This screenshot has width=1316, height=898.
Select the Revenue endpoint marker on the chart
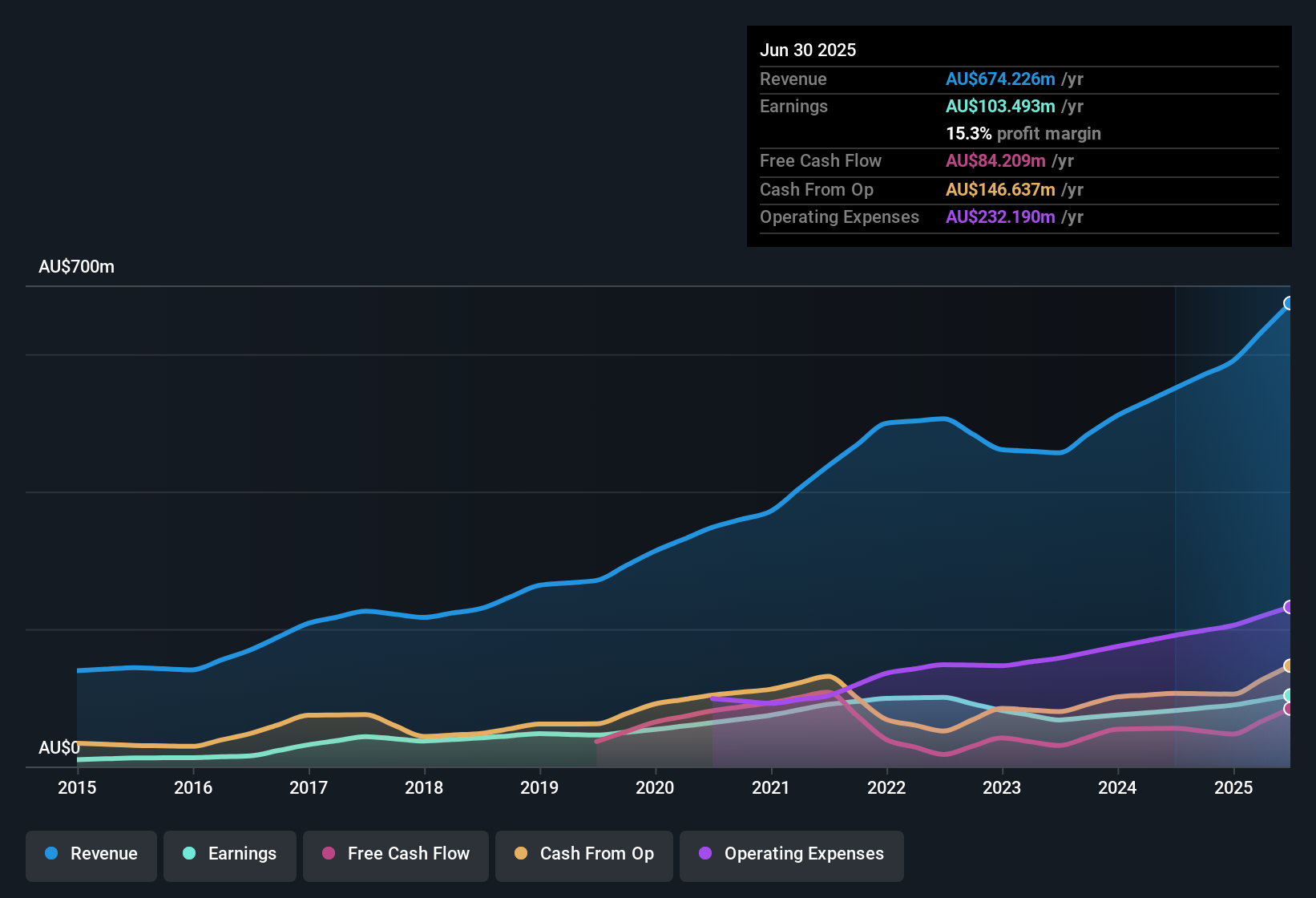pos(1289,302)
